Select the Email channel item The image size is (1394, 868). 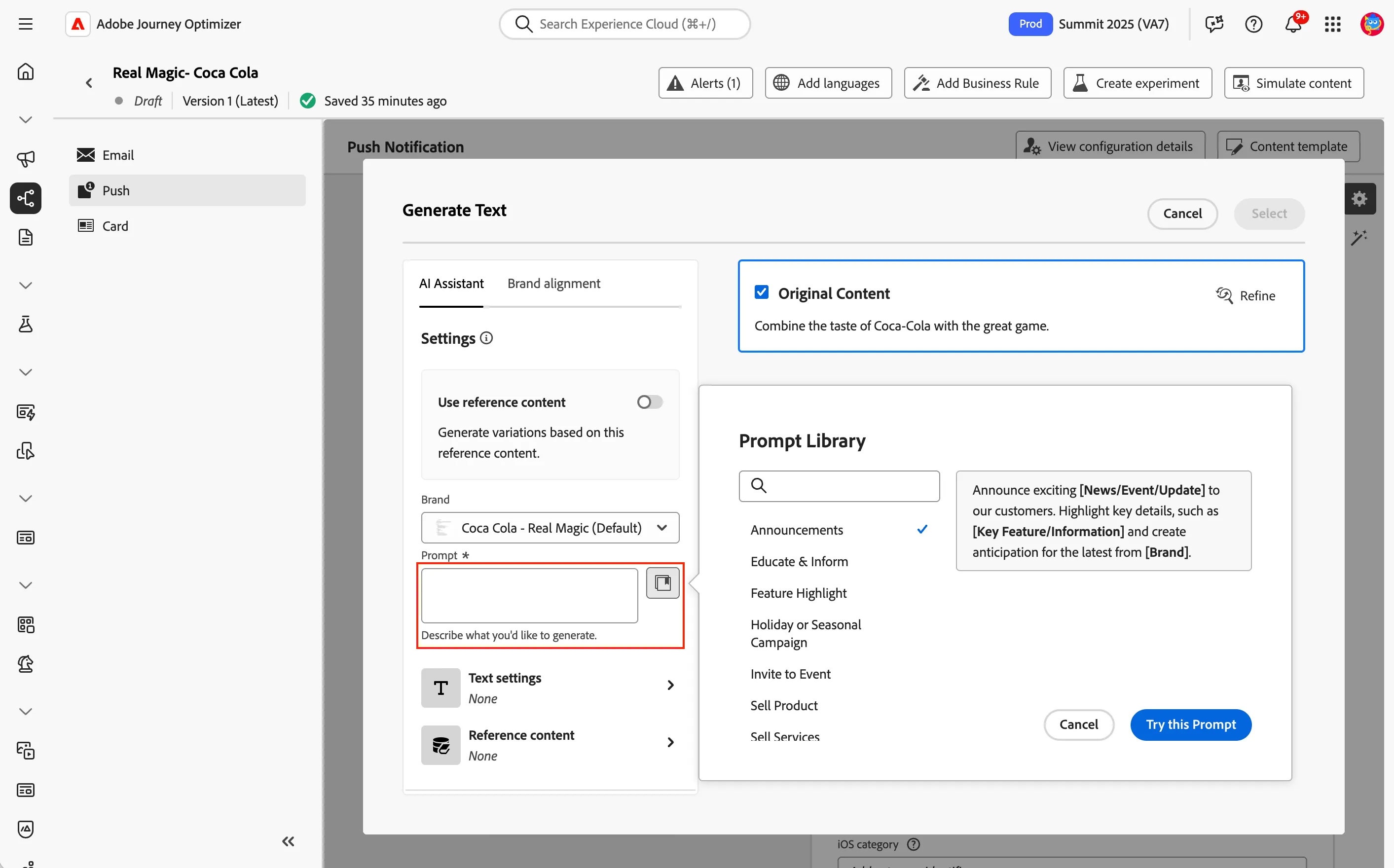tap(187, 155)
